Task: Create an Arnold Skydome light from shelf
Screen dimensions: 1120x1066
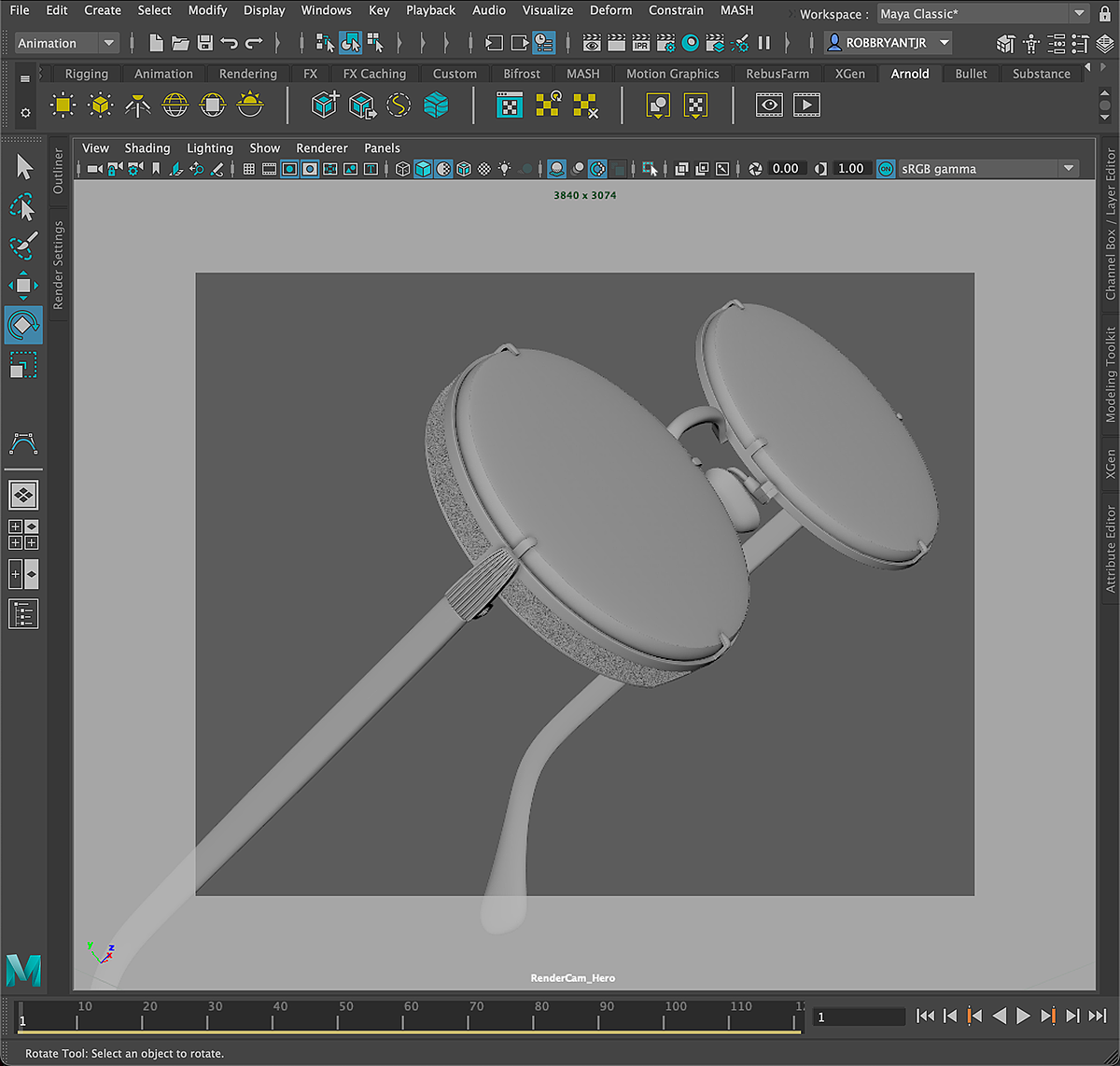Action: pos(175,105)
